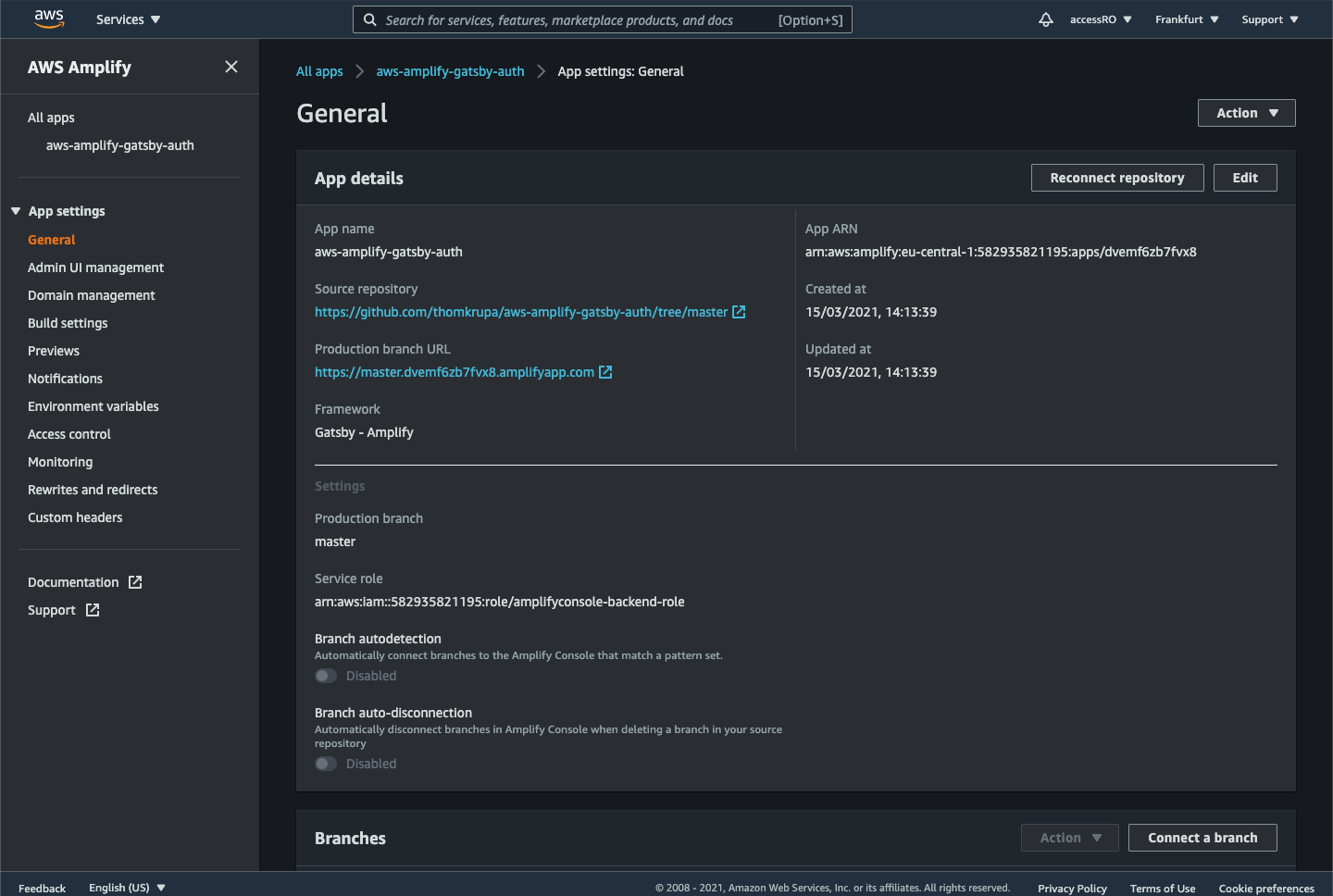This screenshot has height=896, width=1333.
Task: Open the General page Action dropdown
Action: (1247, 113)
